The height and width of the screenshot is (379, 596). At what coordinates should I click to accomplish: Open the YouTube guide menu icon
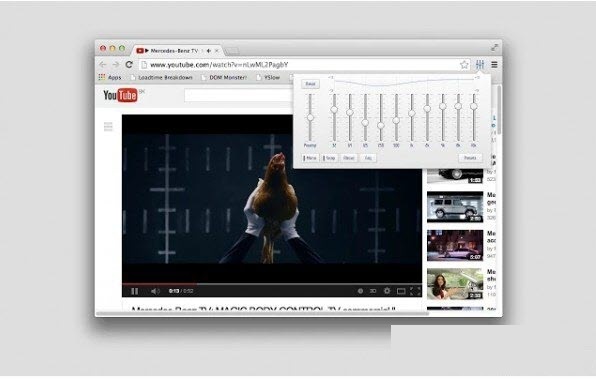click(108, 126)
